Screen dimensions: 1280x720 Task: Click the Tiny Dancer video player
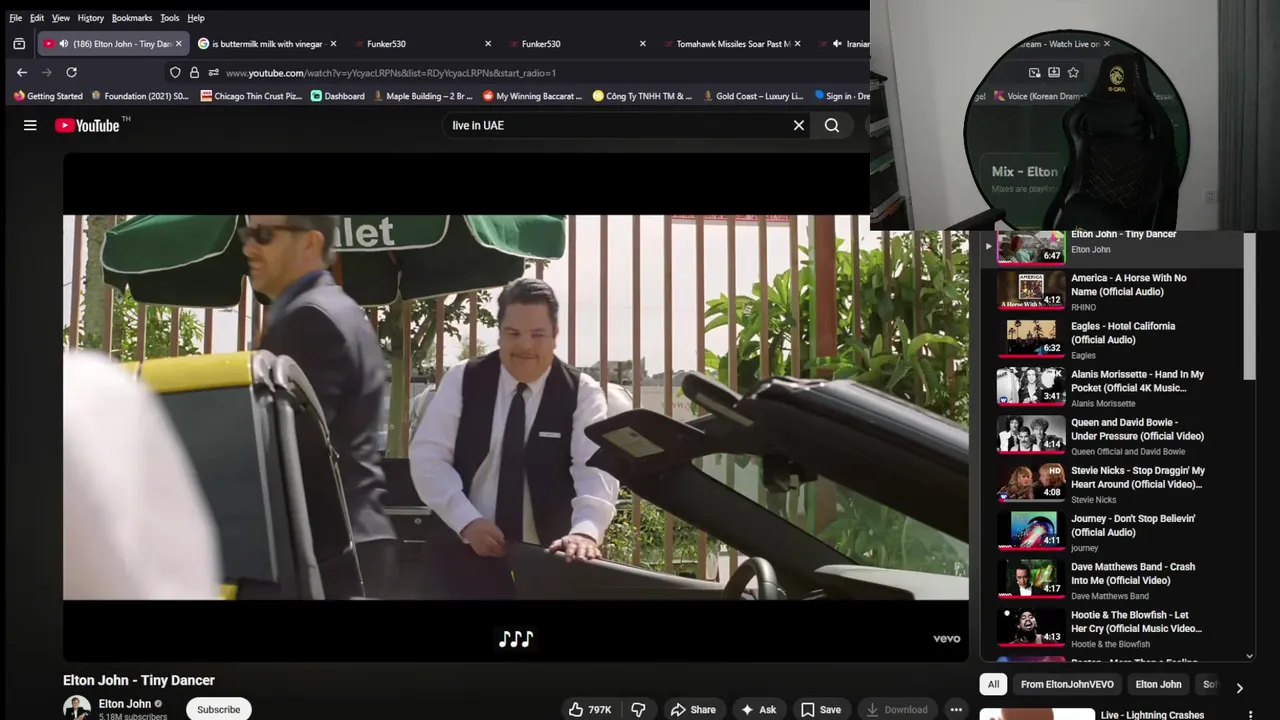click(x=515, y=407)
